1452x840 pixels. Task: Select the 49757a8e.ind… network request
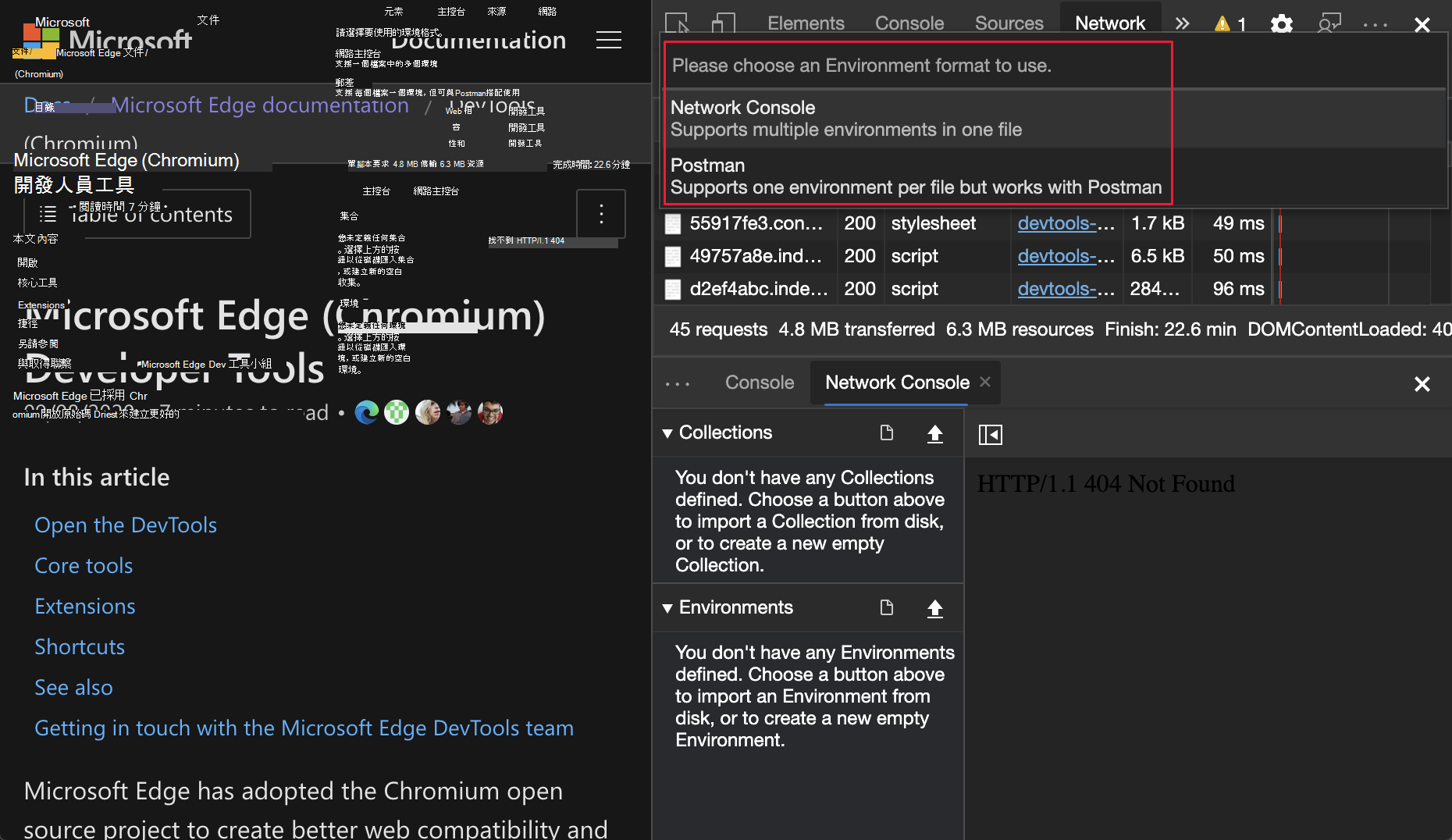coord(756,256)
